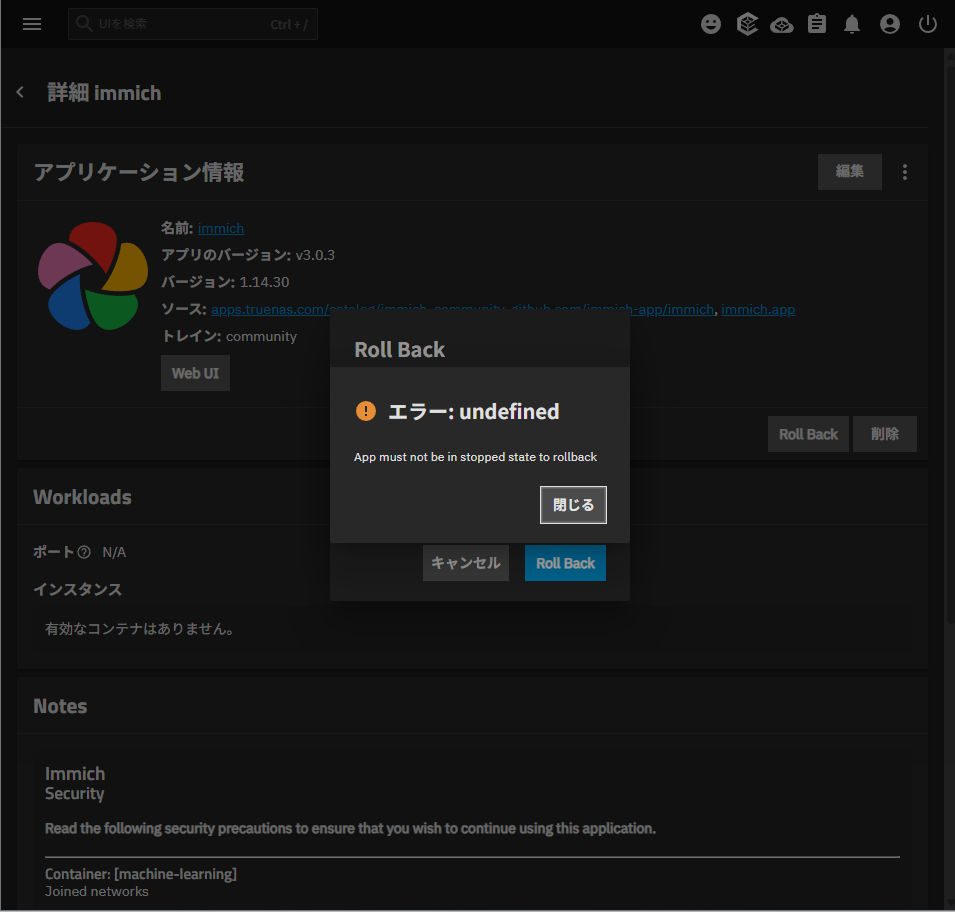Screen dimensions: 955x912
Task: Select the Notes section heading
Action: pos(60,705)
